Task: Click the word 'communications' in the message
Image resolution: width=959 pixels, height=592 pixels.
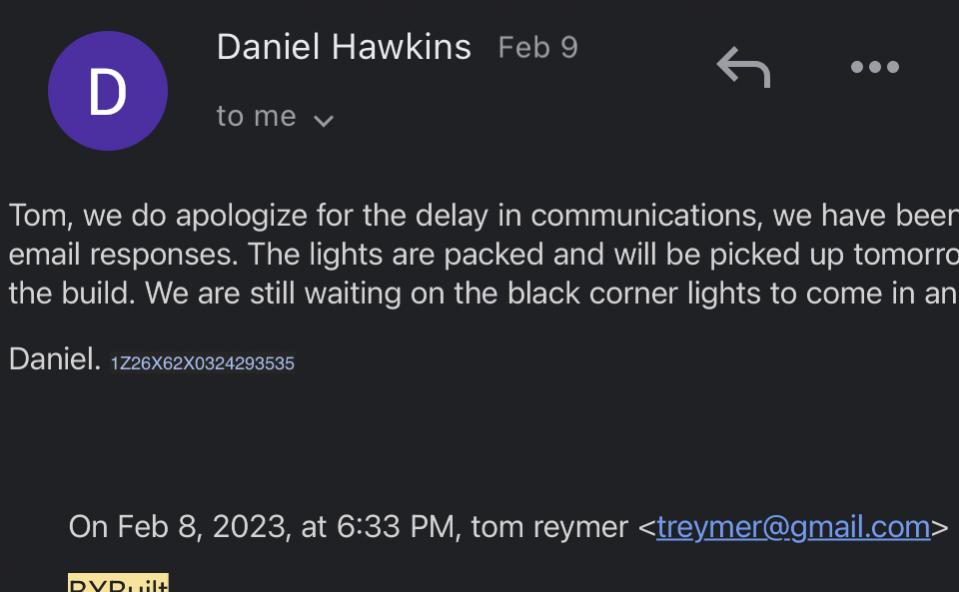Action: click(x=646, y=216)
